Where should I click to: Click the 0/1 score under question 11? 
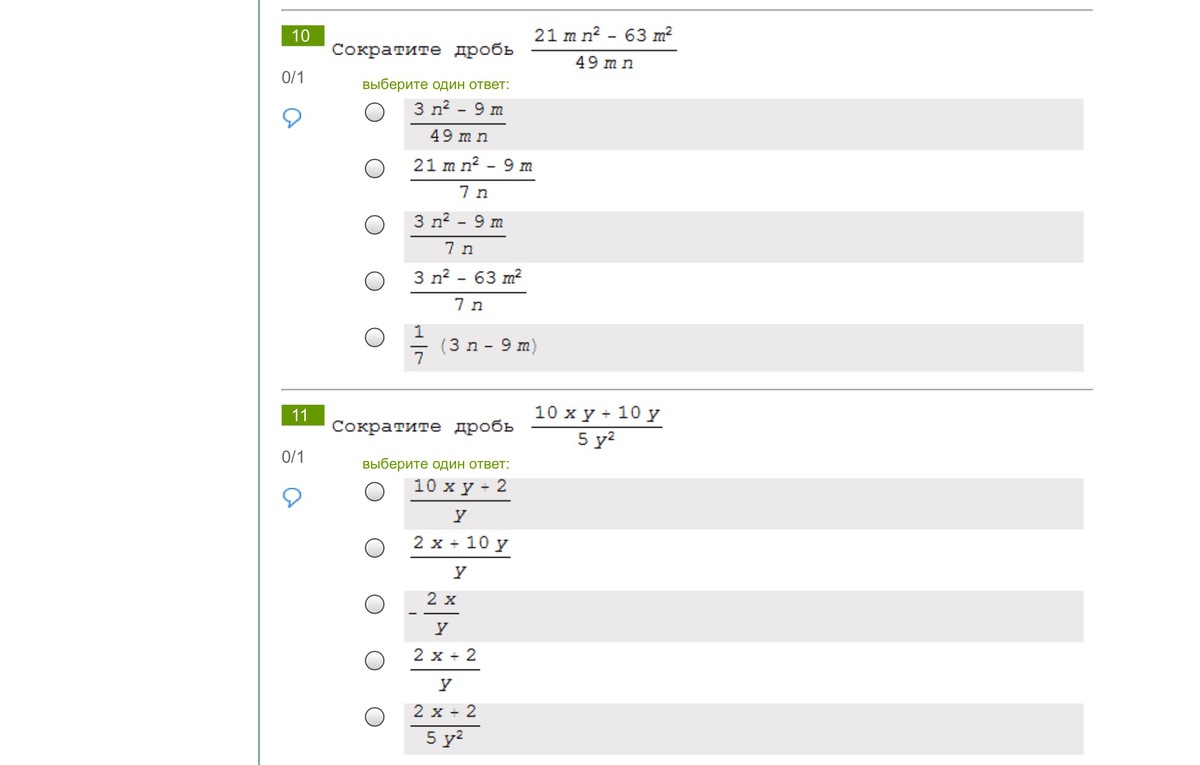[x=293, y=457]
